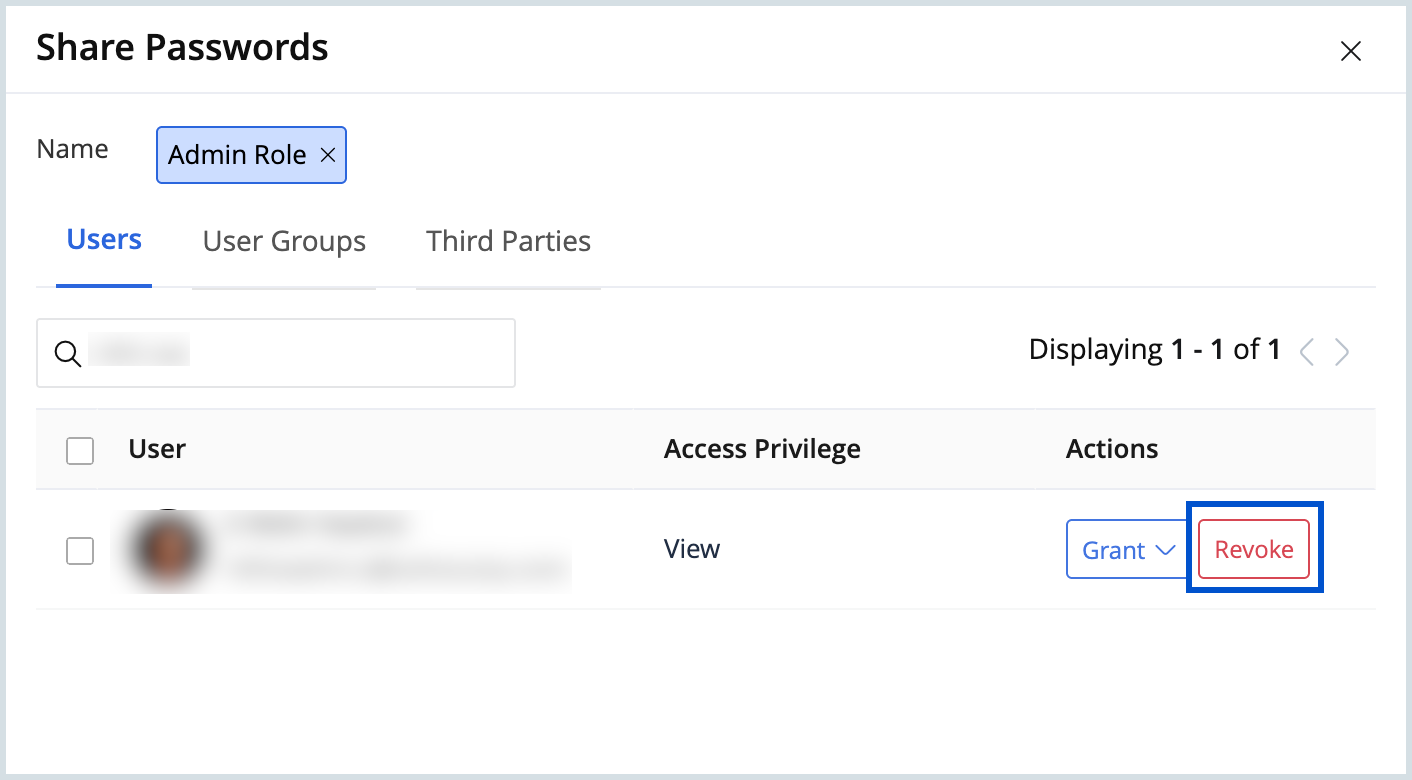Toggle the select-all checkbox in the header

pyautogui.click(x=79, y=450)
